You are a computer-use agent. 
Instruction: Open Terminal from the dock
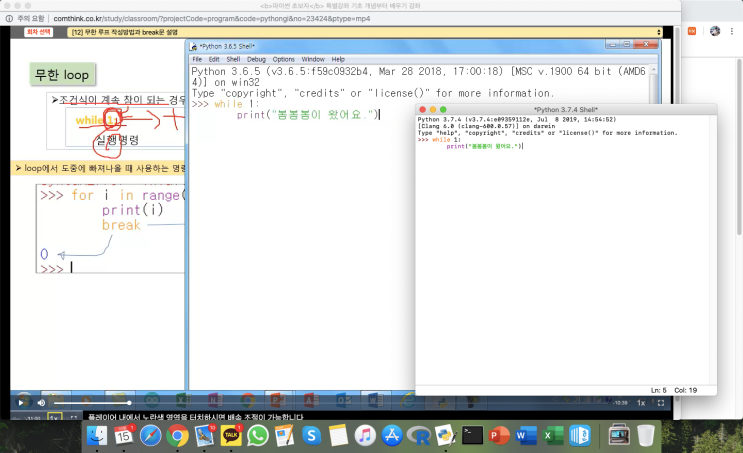(x=472, y=435)
